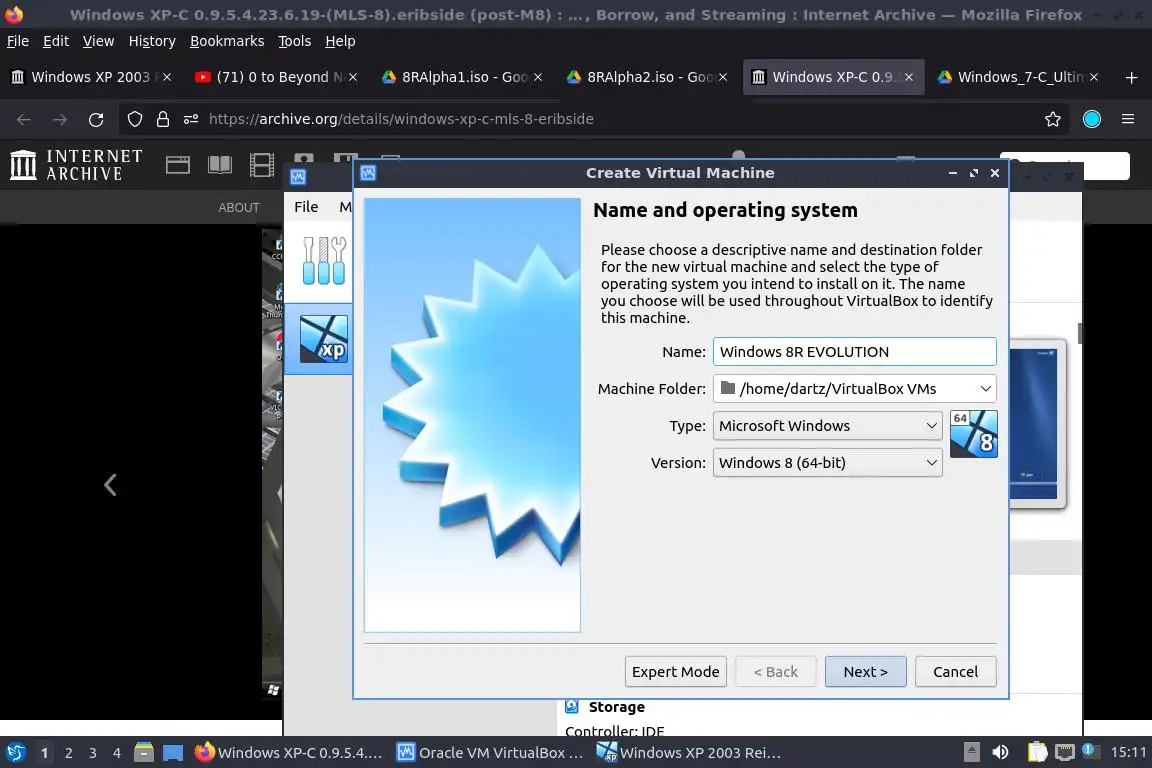Go to previous image using left chevron
1152x768 pixels.
pos(110,485)
